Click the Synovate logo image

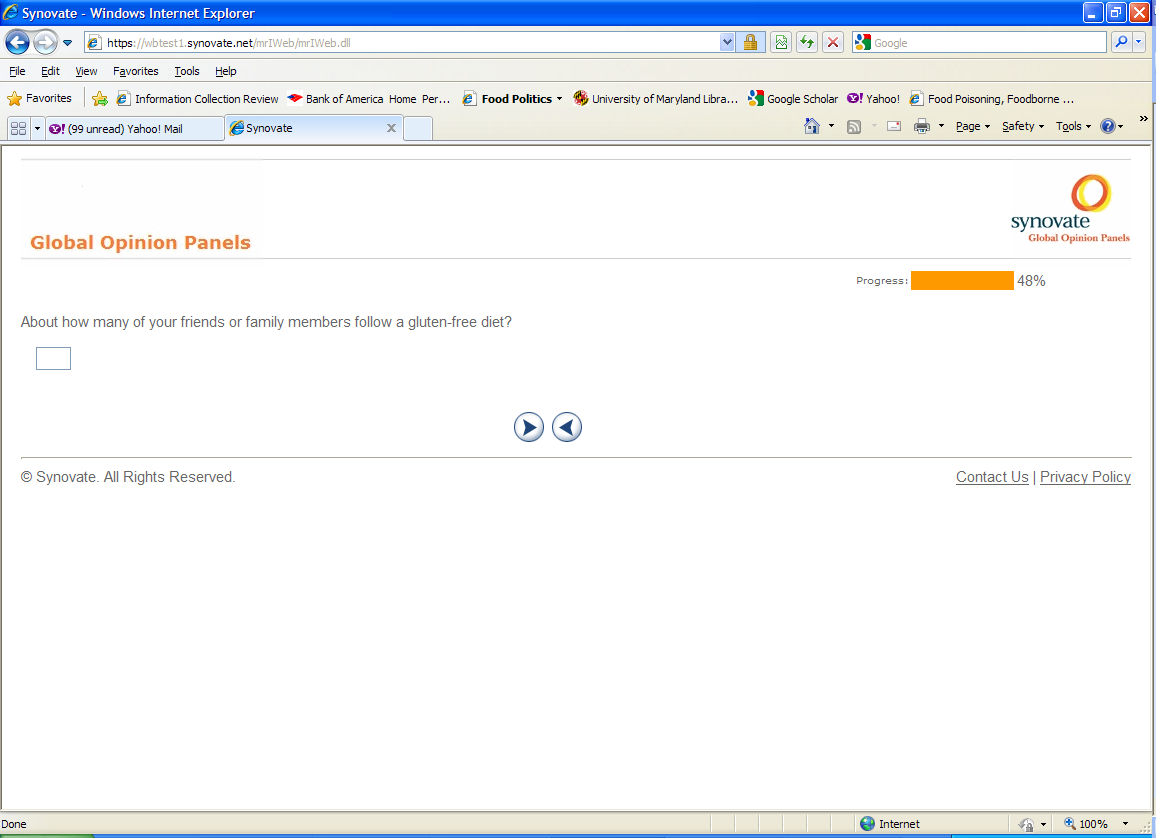pyautogui.click(x=1070, y=208)
